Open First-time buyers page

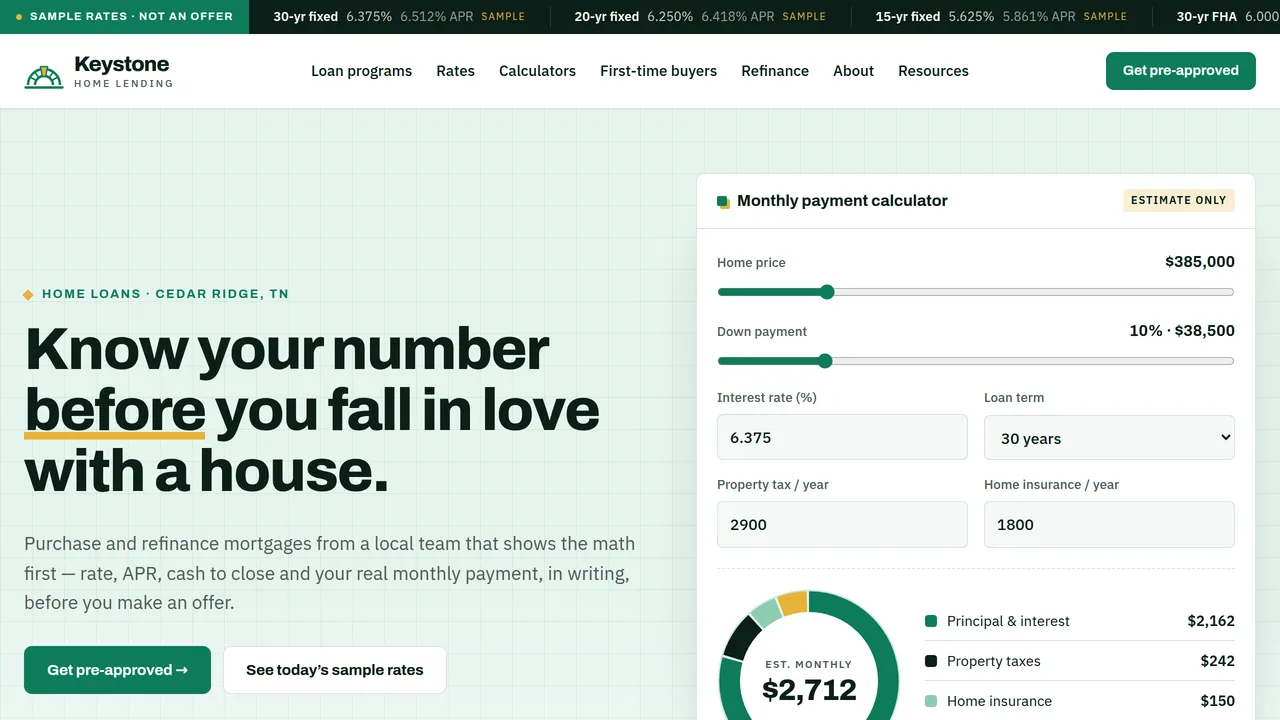658,71
